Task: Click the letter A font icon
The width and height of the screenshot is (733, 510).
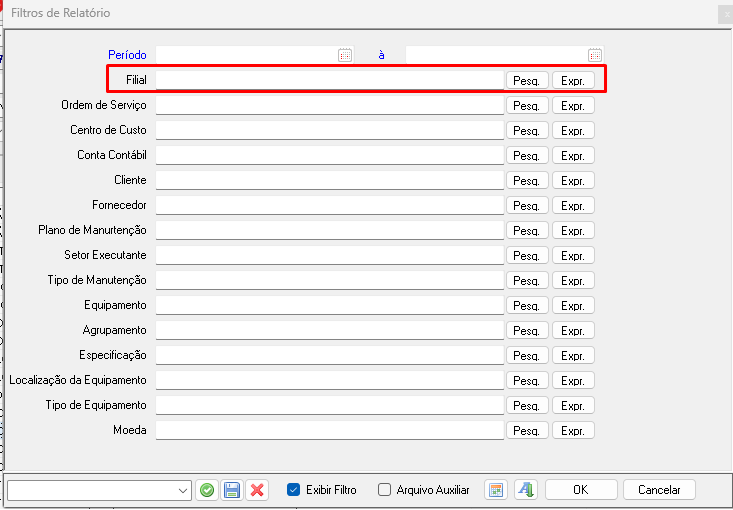Action: click(x=526, y=490)
